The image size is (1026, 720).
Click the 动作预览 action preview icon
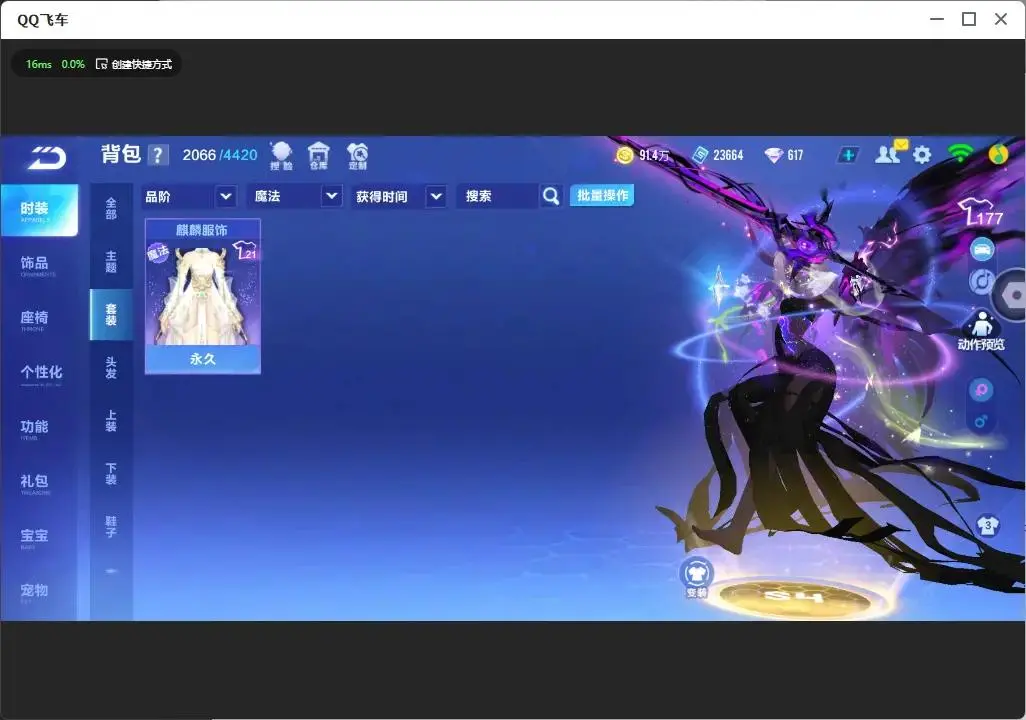click(x=981, y=331)
